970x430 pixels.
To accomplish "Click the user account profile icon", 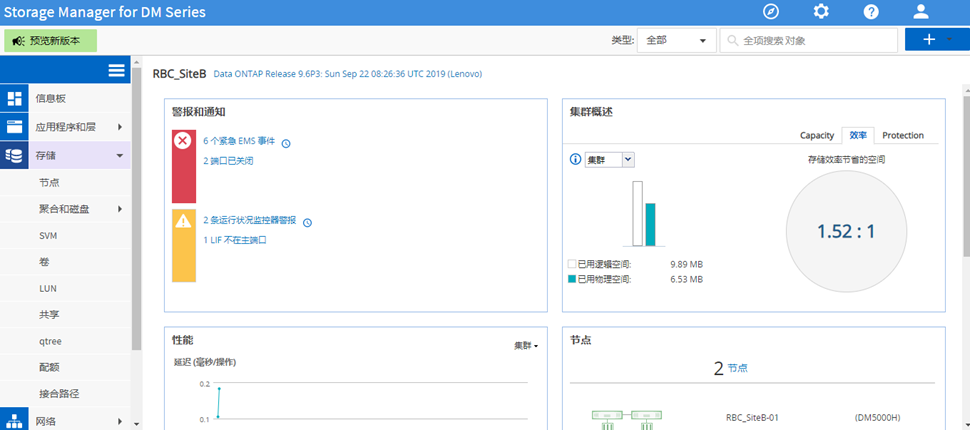I will (922, 12).
